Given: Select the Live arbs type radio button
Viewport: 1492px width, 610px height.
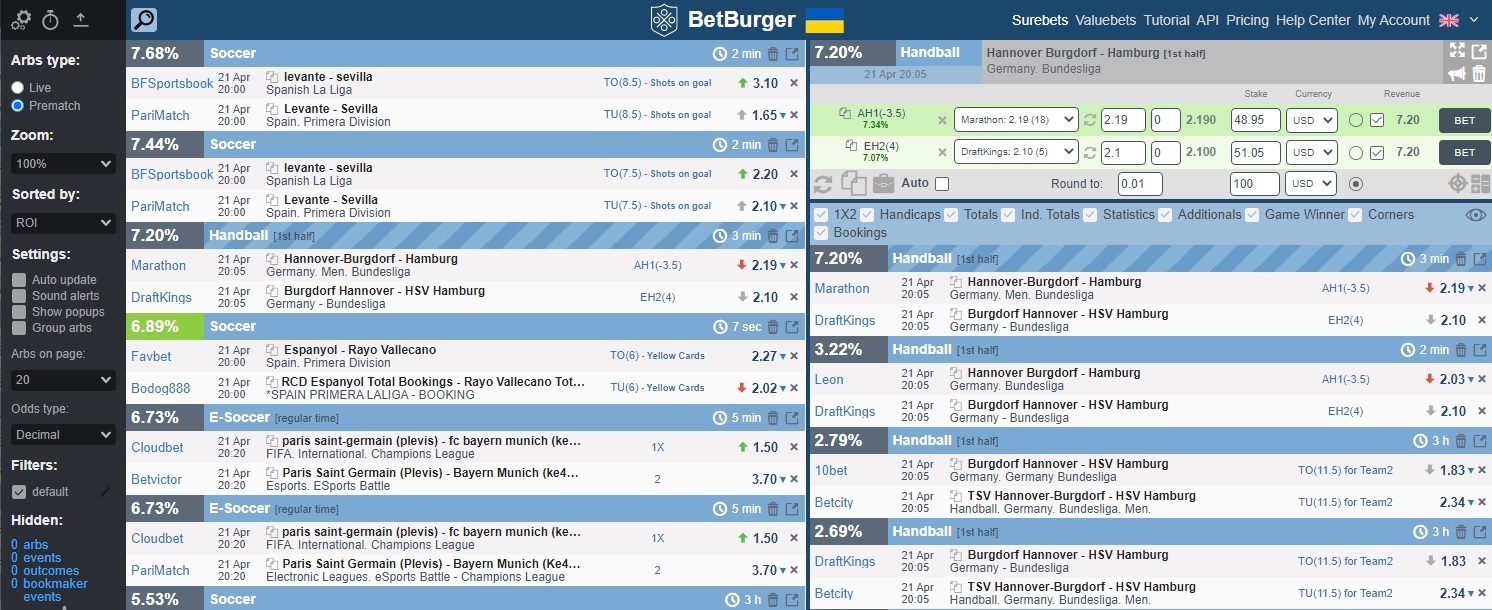Looking at the screenshot, I should tap(18, 88).
